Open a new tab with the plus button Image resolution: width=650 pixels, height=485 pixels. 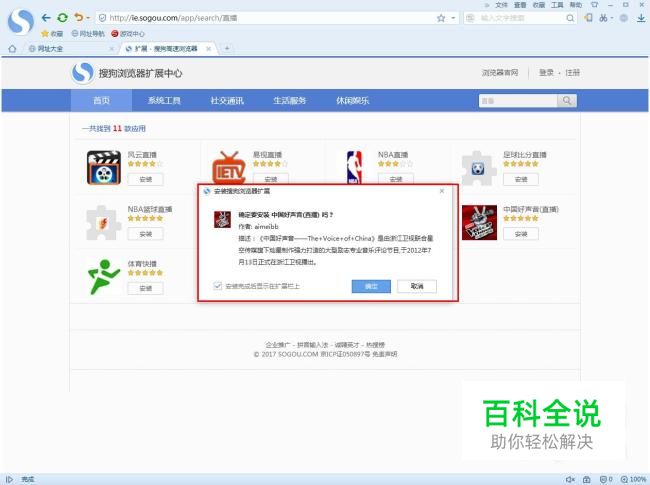coord(227,48)
